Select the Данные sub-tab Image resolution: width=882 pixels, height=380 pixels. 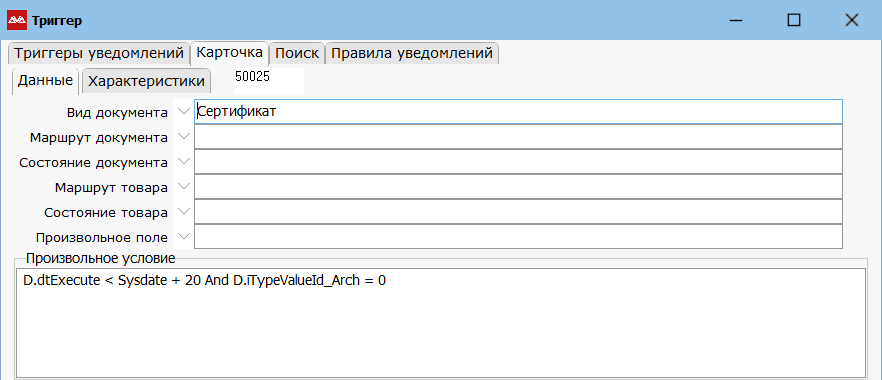(46, 80)
